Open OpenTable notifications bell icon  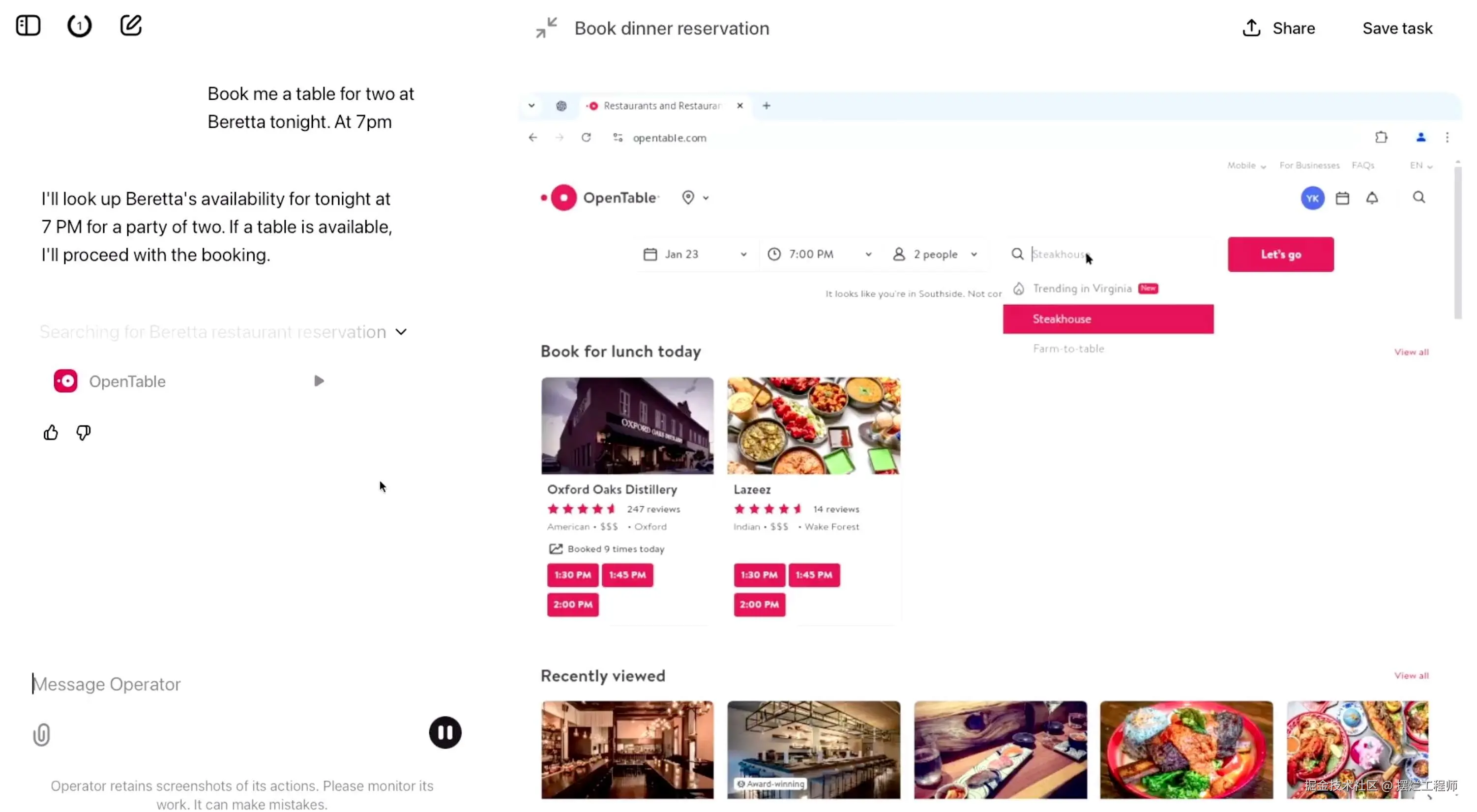(1371, 198)
